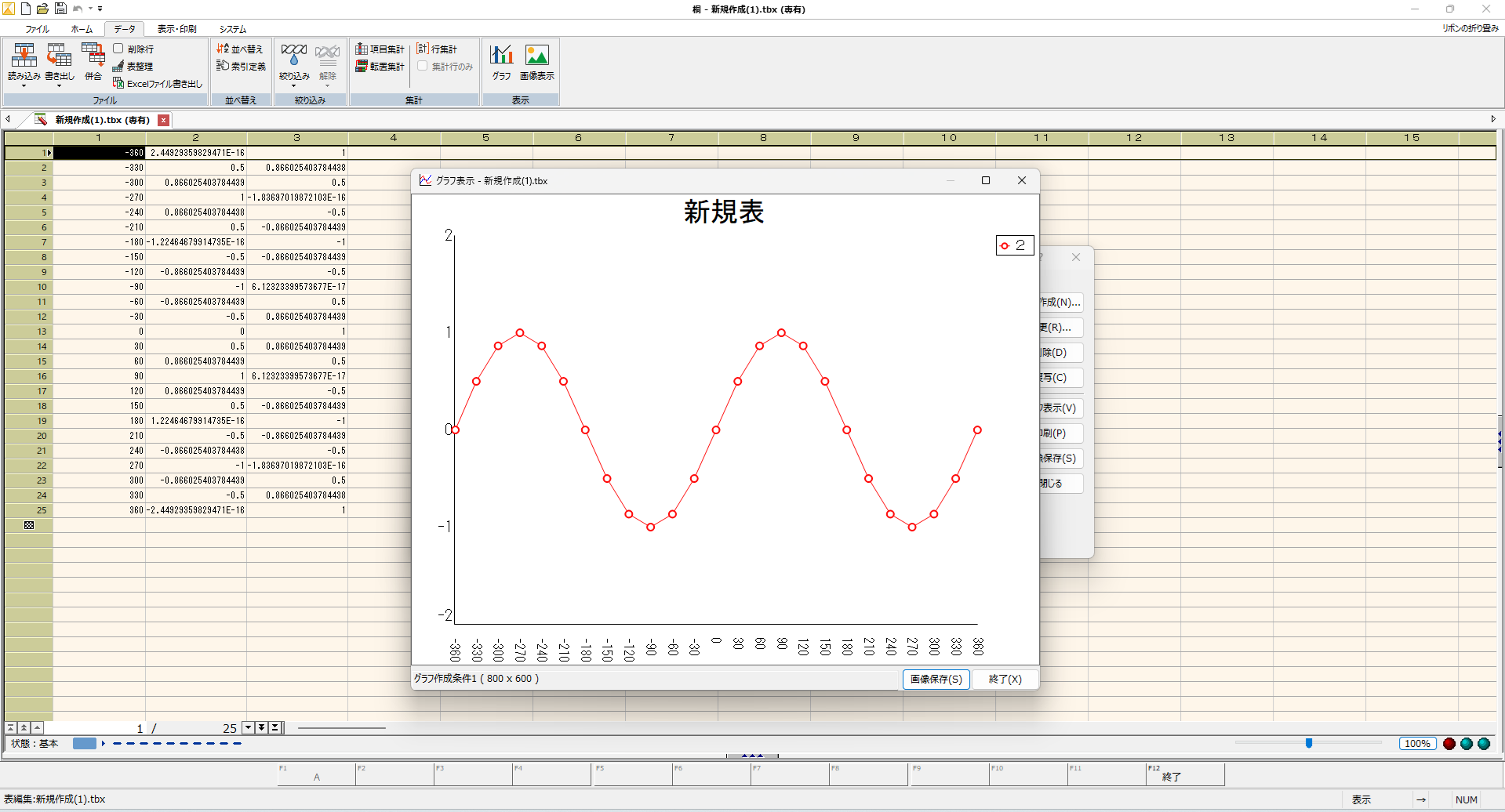Click the 読み込み (import) icon
This screenshot has width=1505, height=812.
click(24, 56)
